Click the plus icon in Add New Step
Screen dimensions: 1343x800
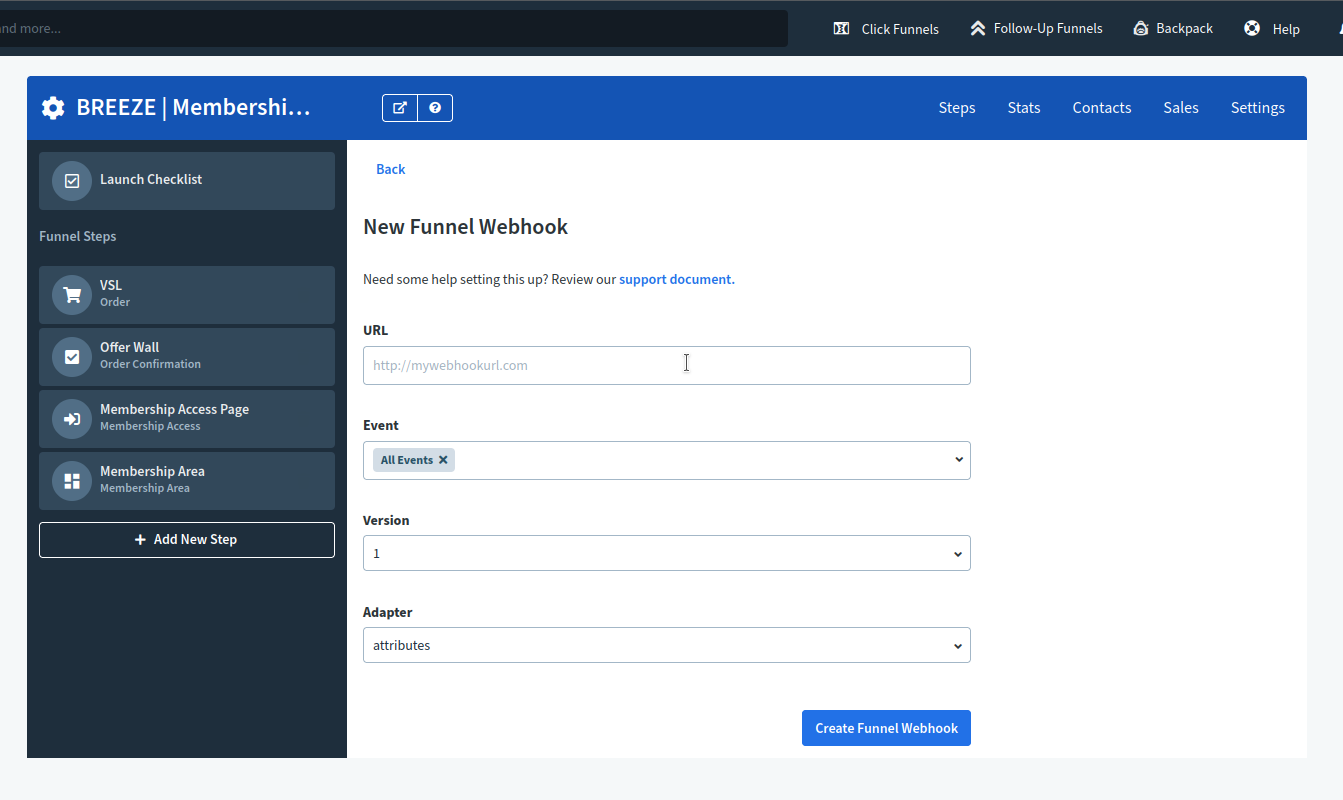click(141, 540)
